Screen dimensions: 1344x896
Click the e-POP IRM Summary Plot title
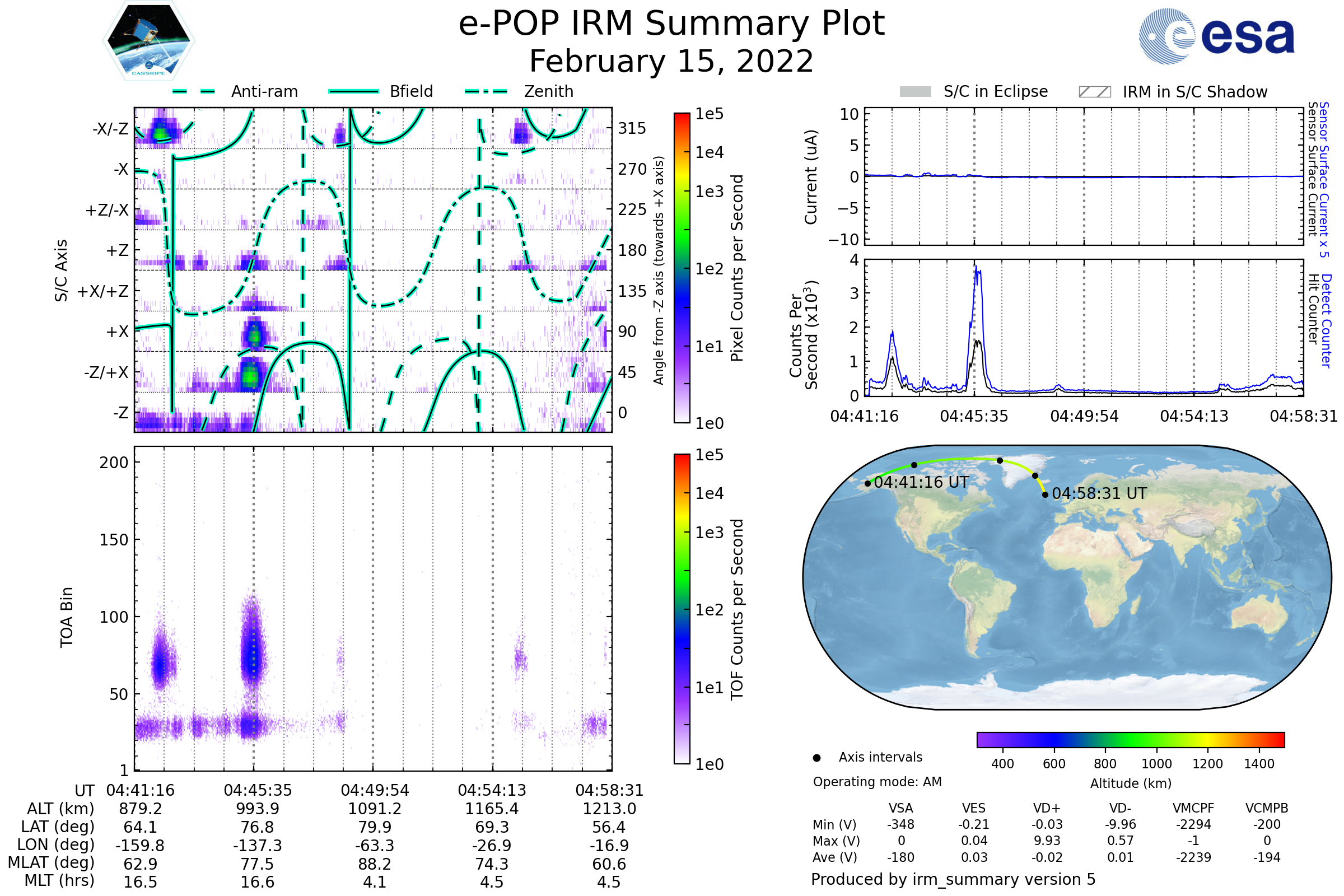[x=671, y=24]
